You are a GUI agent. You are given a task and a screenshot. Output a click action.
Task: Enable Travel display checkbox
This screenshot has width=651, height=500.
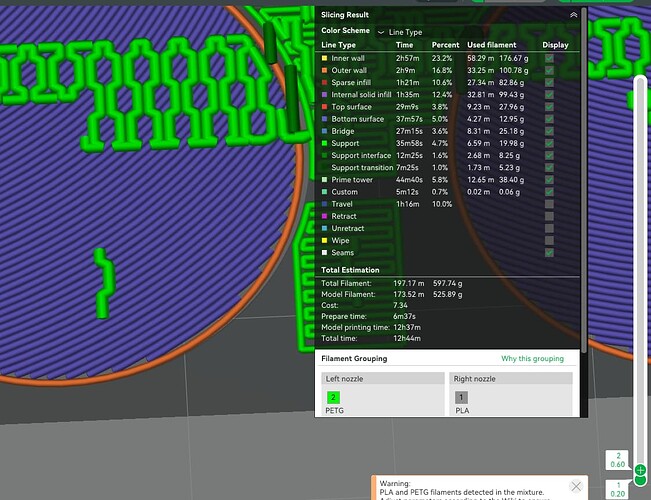549,204
